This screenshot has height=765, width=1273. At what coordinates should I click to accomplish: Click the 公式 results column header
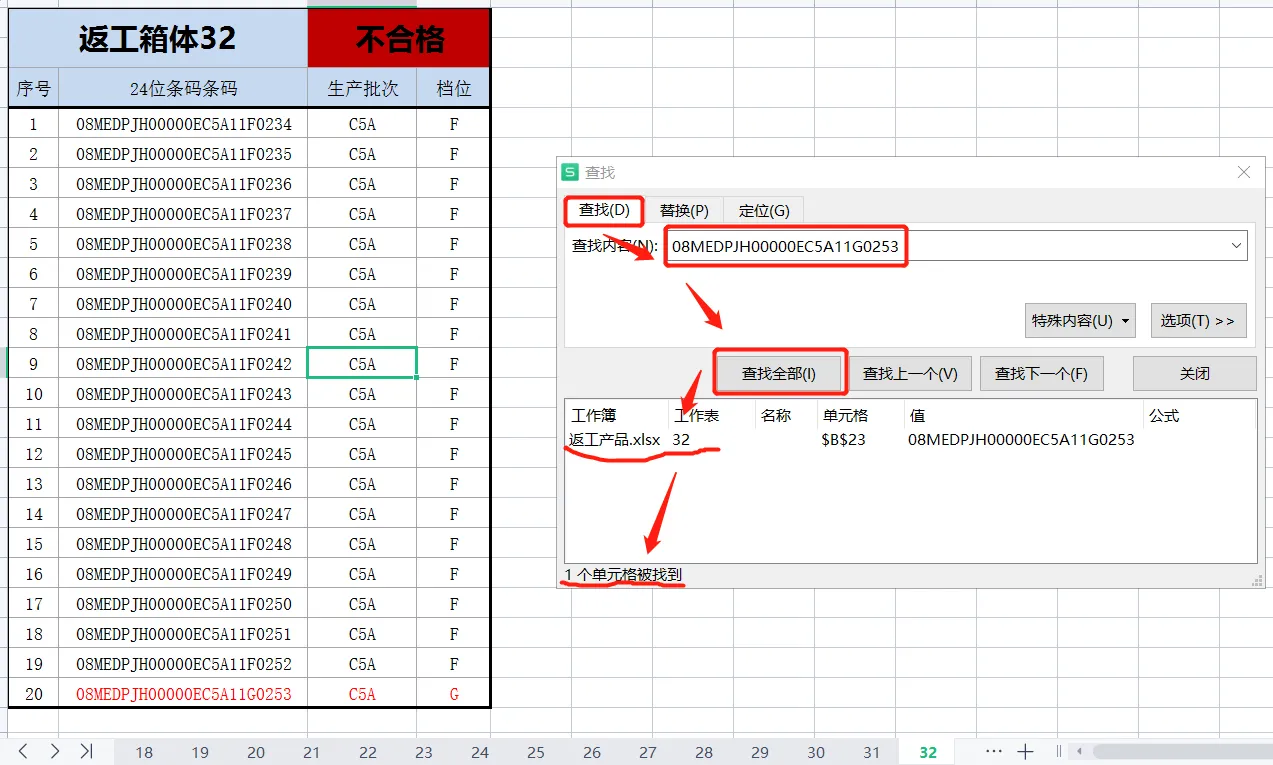(1199, 415)
